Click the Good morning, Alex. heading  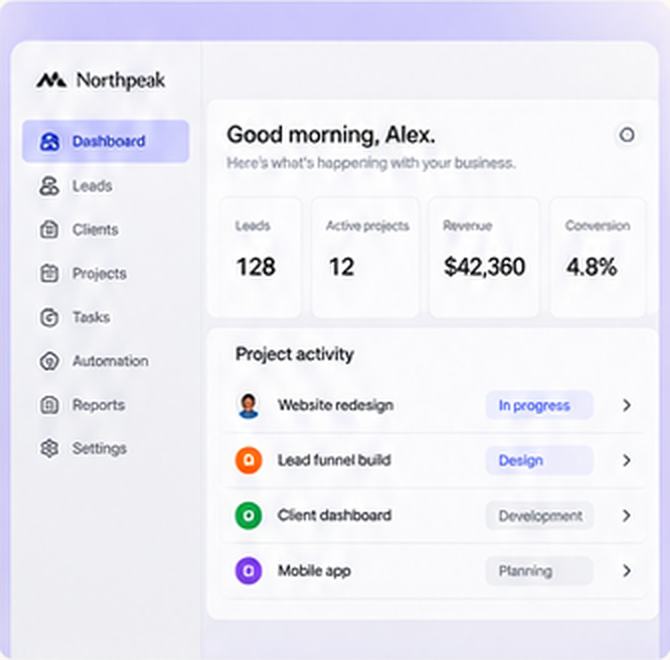[331, 135]
